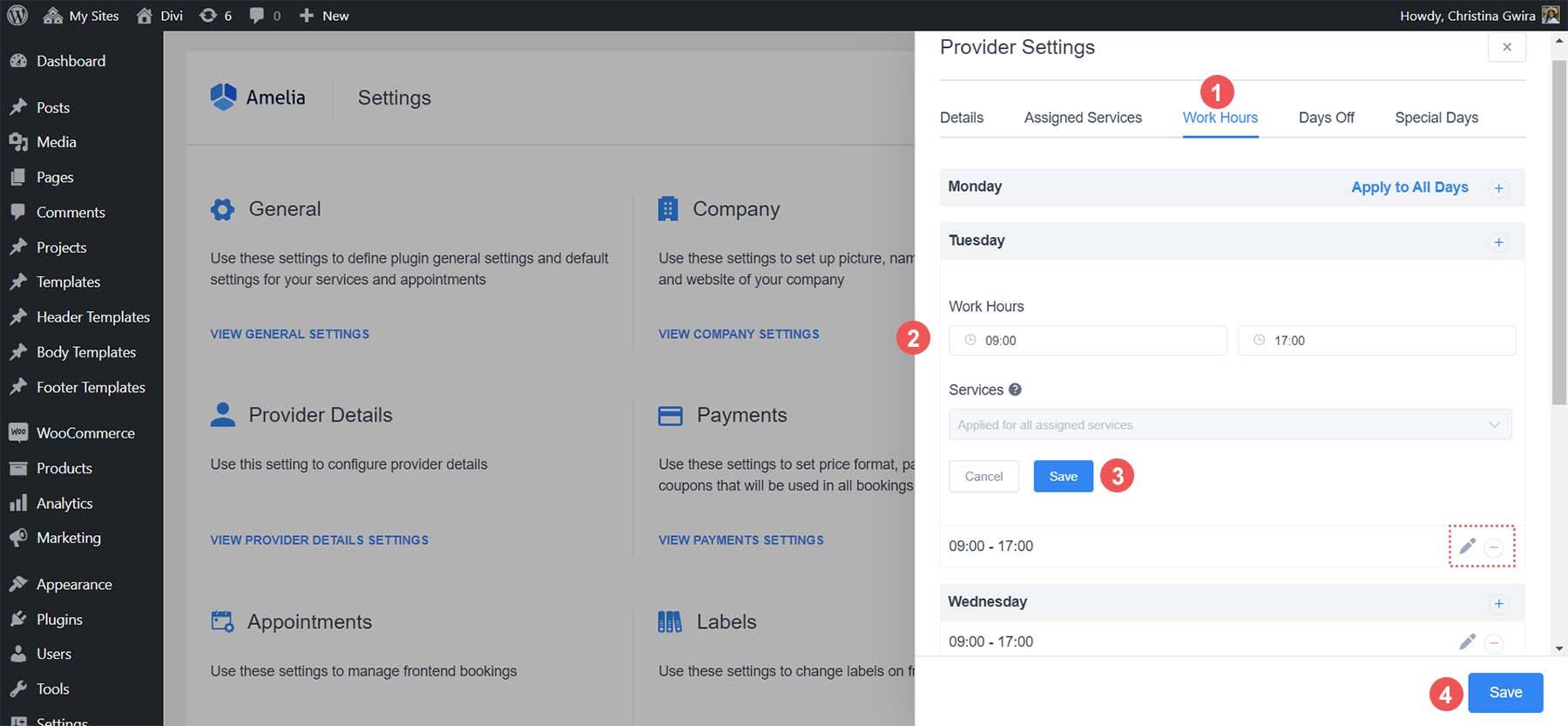Open the start time 09:00 picker

pyautogui.click(x=1087, y=341)
